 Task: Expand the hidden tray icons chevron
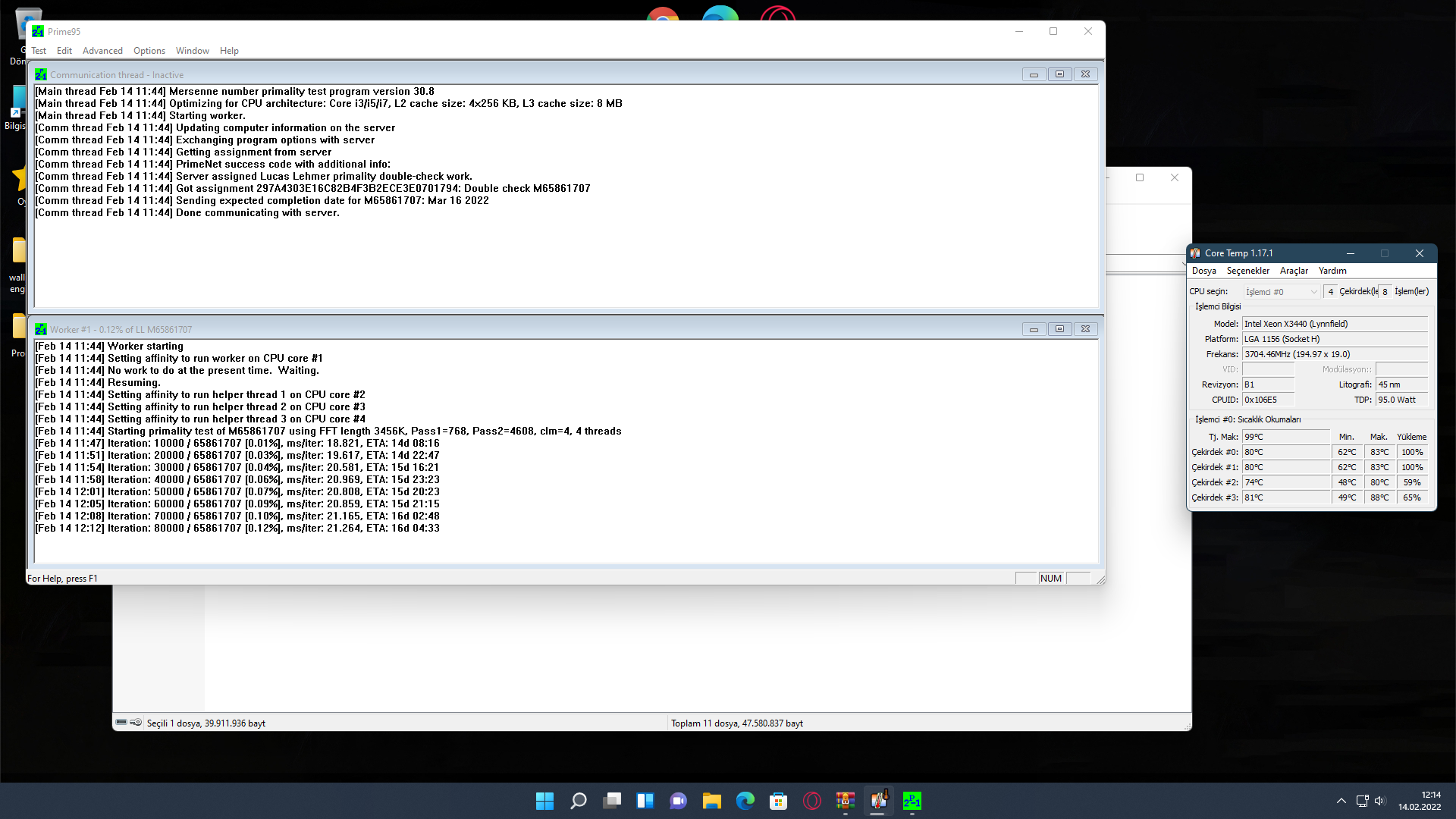[1341, 801]
